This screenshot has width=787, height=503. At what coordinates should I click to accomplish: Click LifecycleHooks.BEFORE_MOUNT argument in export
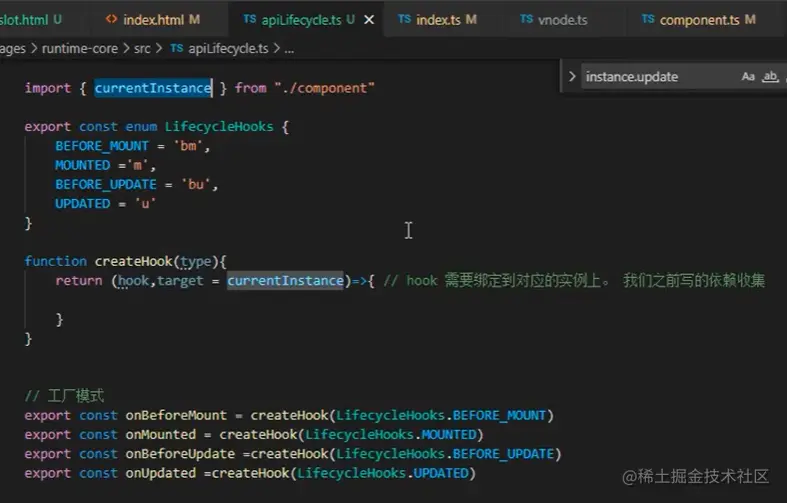click(441, 415)
